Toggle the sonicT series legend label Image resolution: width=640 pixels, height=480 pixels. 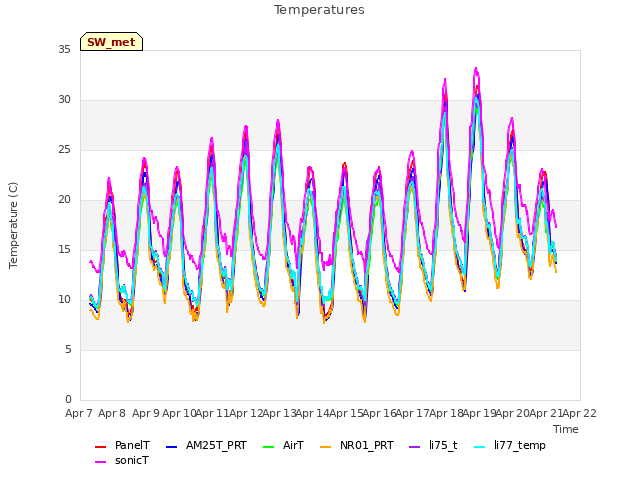pos(131,460)
